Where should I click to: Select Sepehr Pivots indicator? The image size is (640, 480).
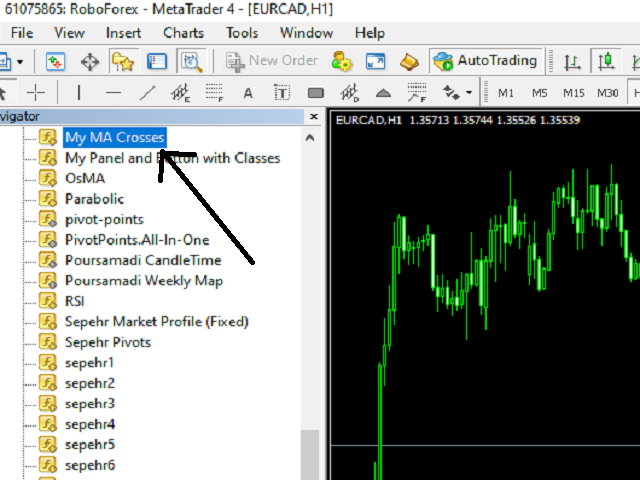(x=108, y=342)
